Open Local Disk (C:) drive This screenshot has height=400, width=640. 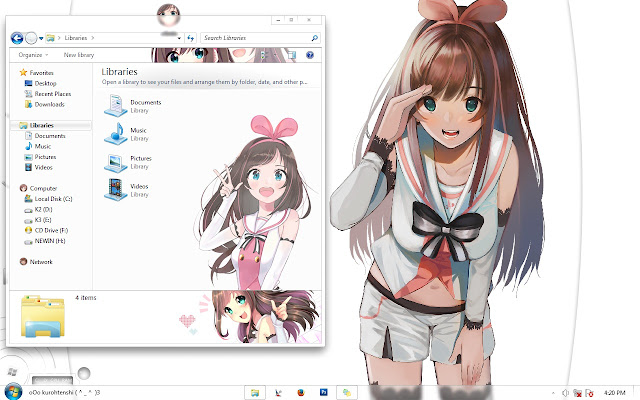click(x=53, y=199)
